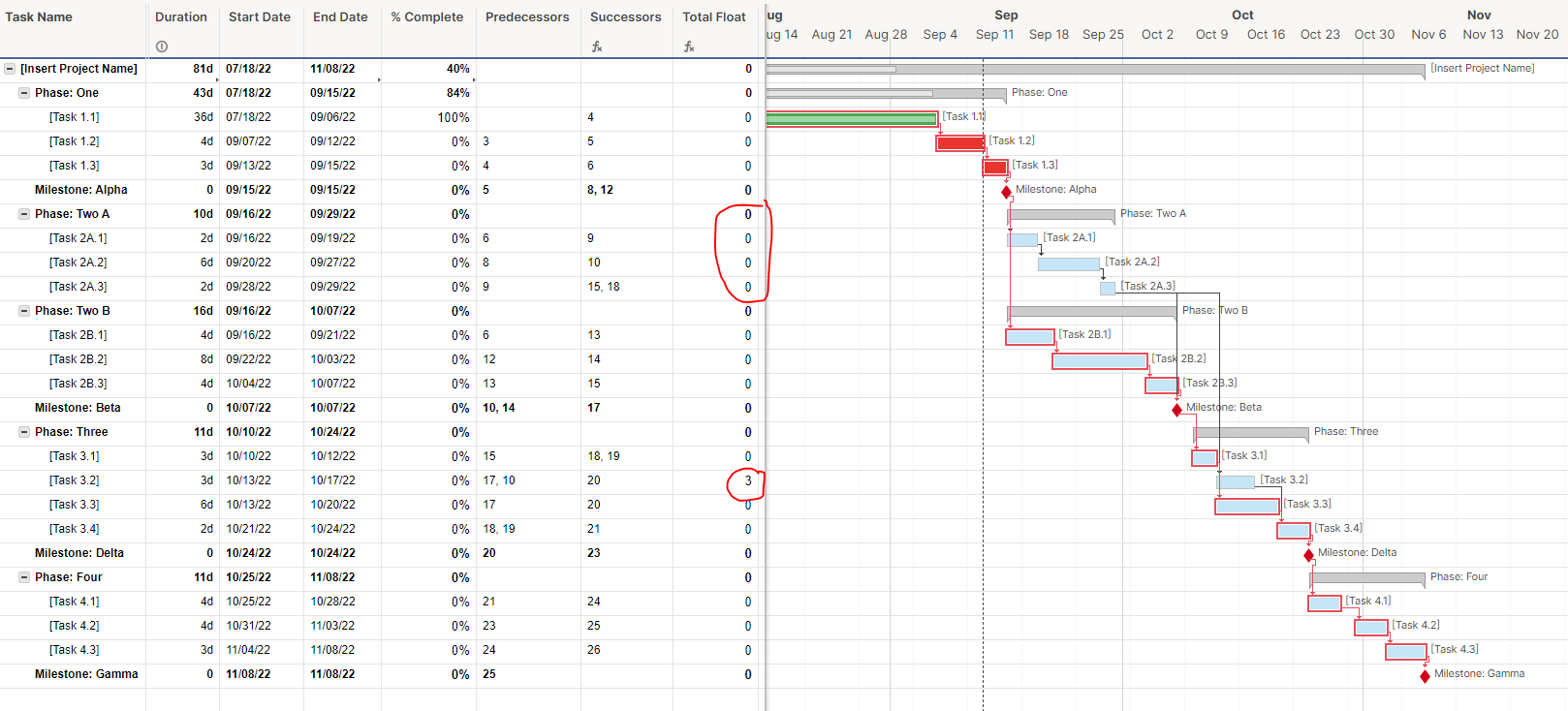Viewport: 1568px width, 711px height.
Task: Click the Duration column header
Action: tap(181, 16)
